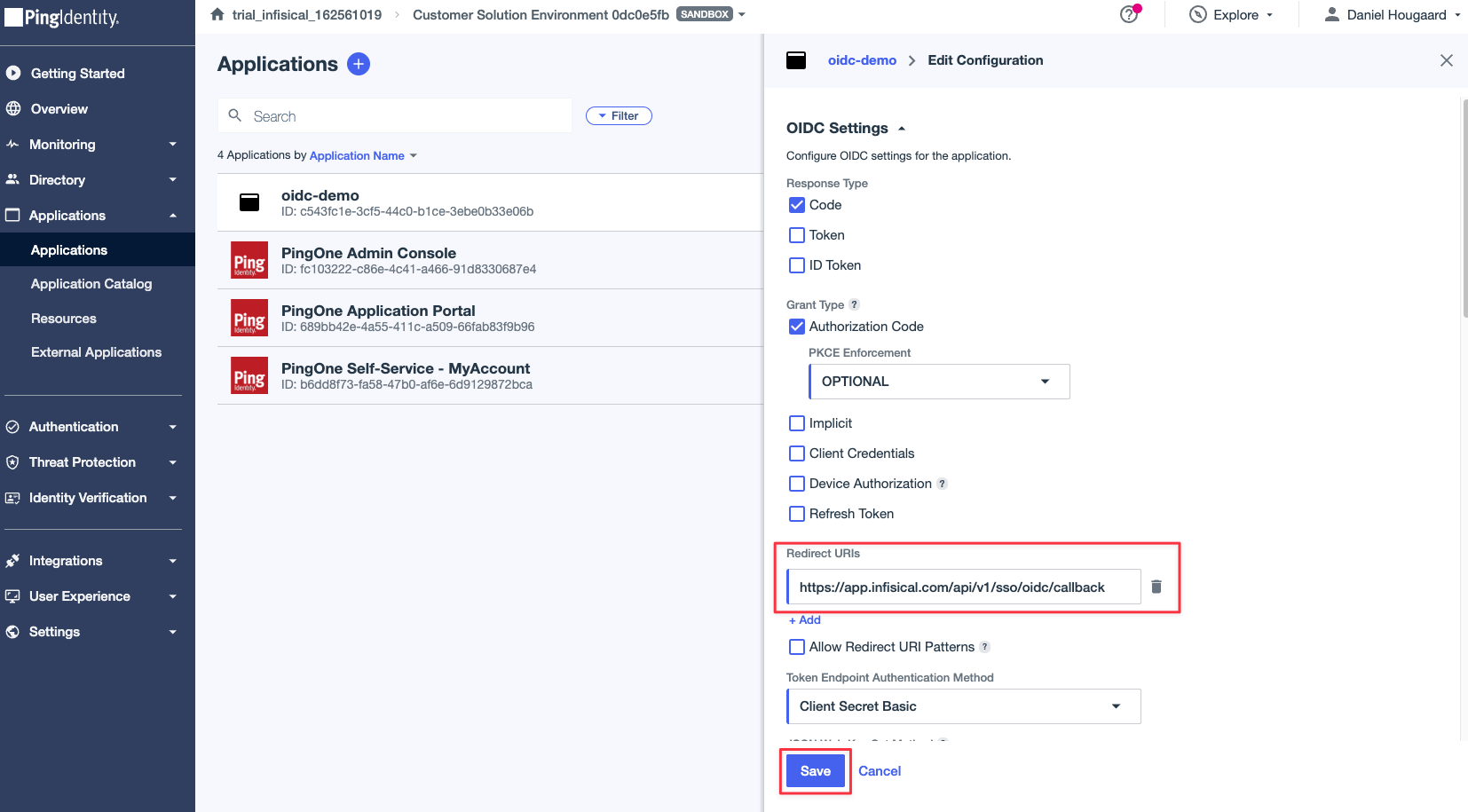Enable Device Authorization grant type
Viewport: 1468px width, 812px height.
[797, 484]
